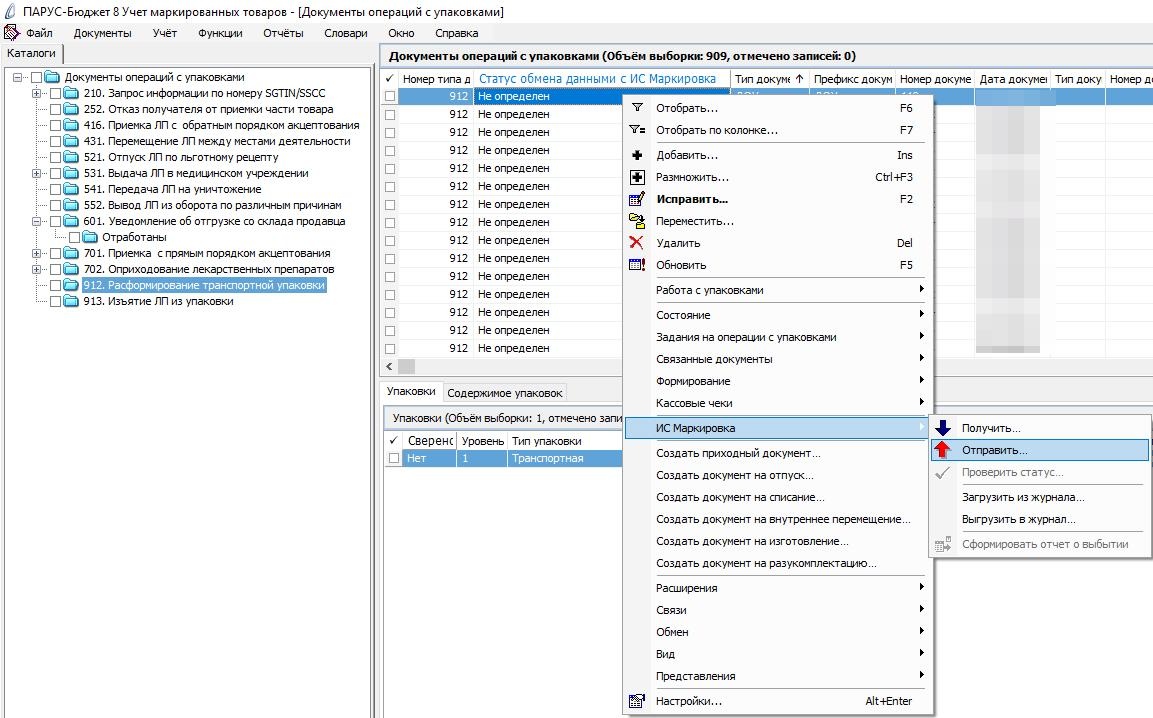Collapse tree node 601 Уведомление об отгрузке
1153x718 pixels.
pos(36,221)
